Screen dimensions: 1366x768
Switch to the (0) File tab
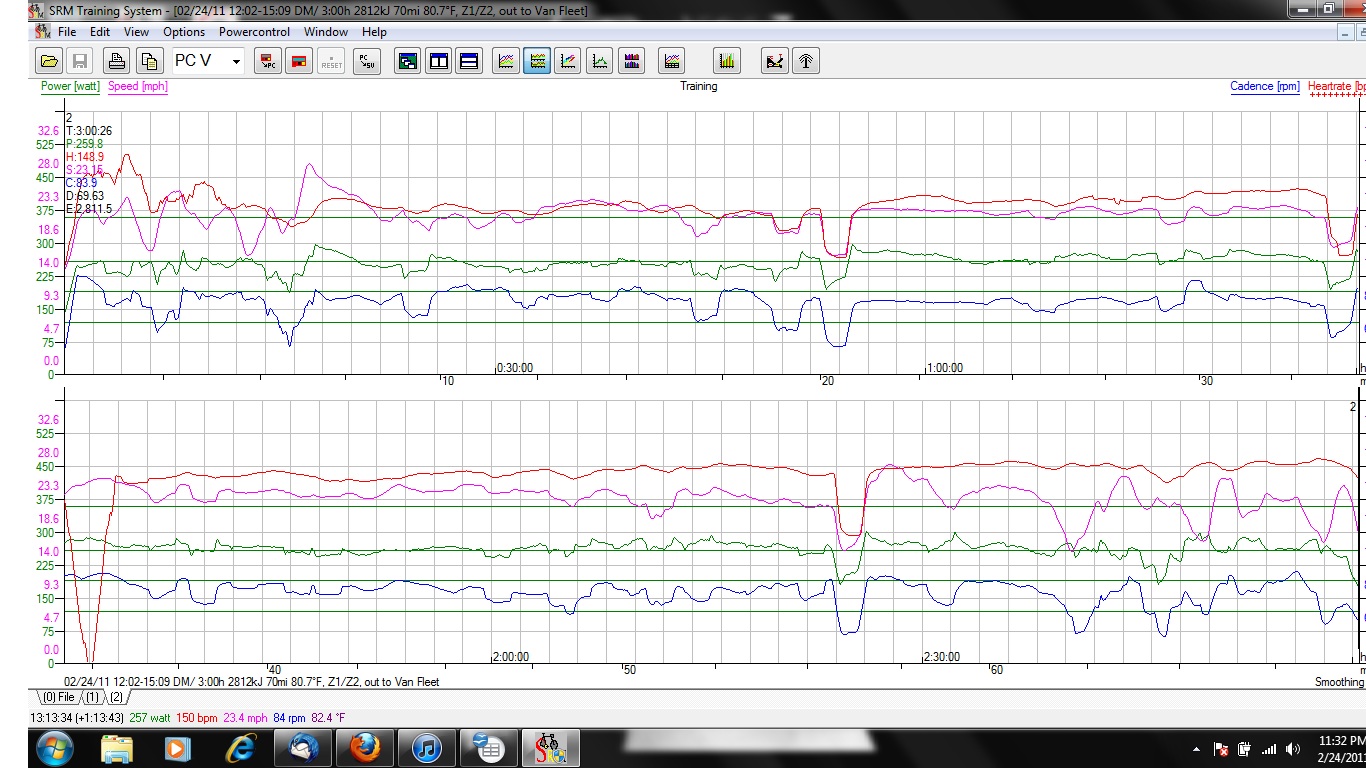[58, 697]
